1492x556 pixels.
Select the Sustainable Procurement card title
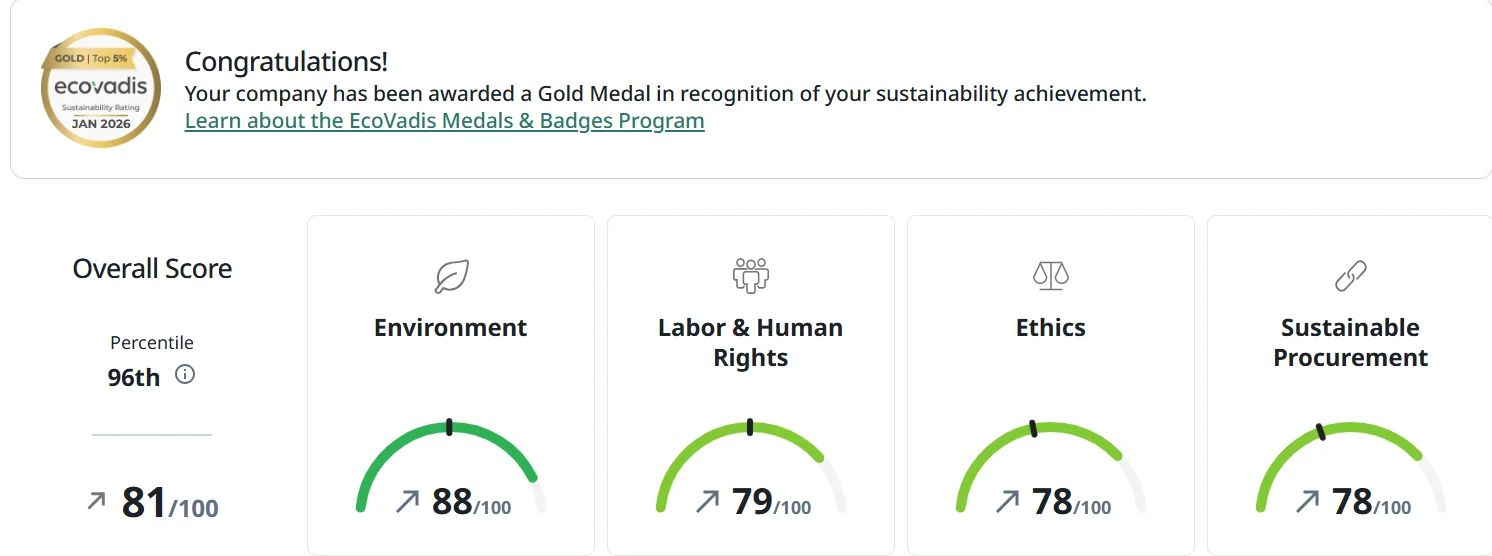[1350, 342]
